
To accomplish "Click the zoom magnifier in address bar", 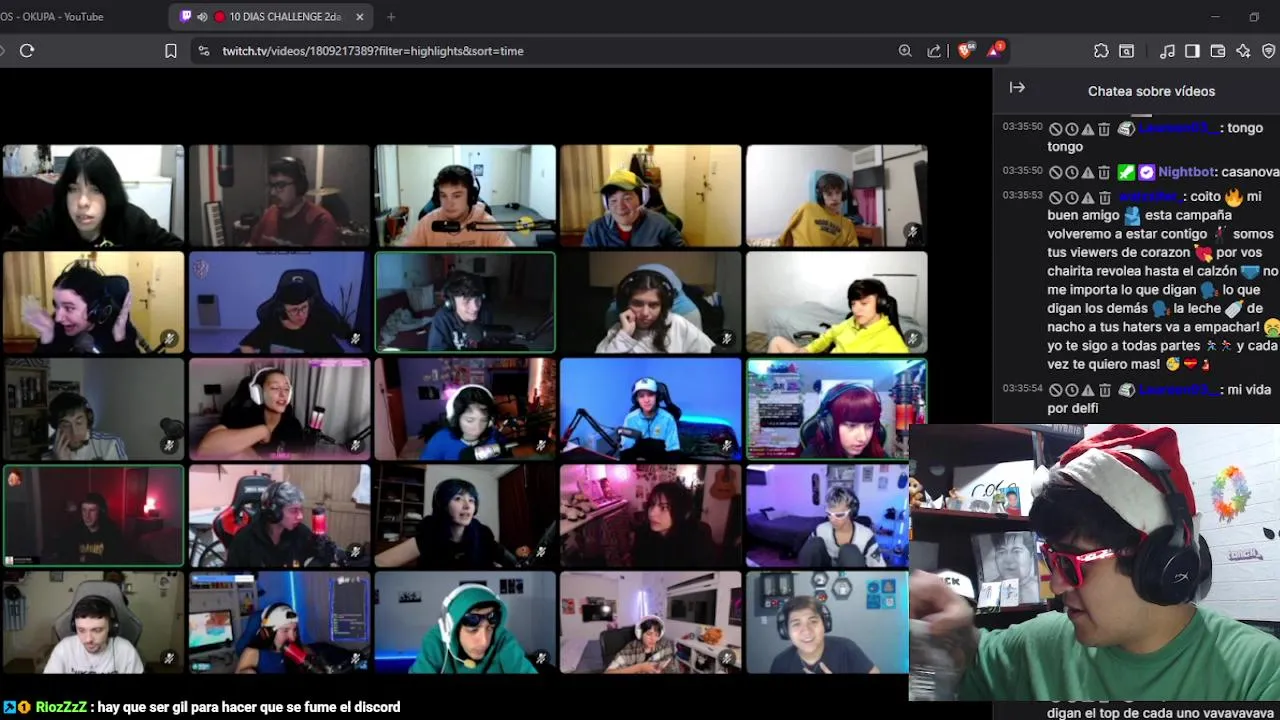I will pyautogui.click(x=905, y=51).
